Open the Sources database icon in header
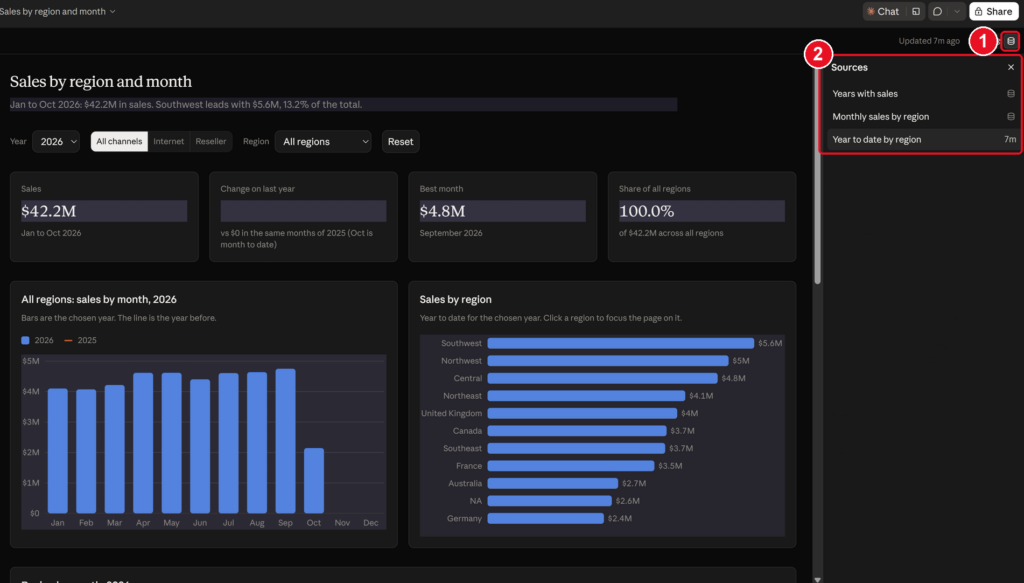Image resolution: width=1024 pixels, height=583 pixels. (1010, 41)
